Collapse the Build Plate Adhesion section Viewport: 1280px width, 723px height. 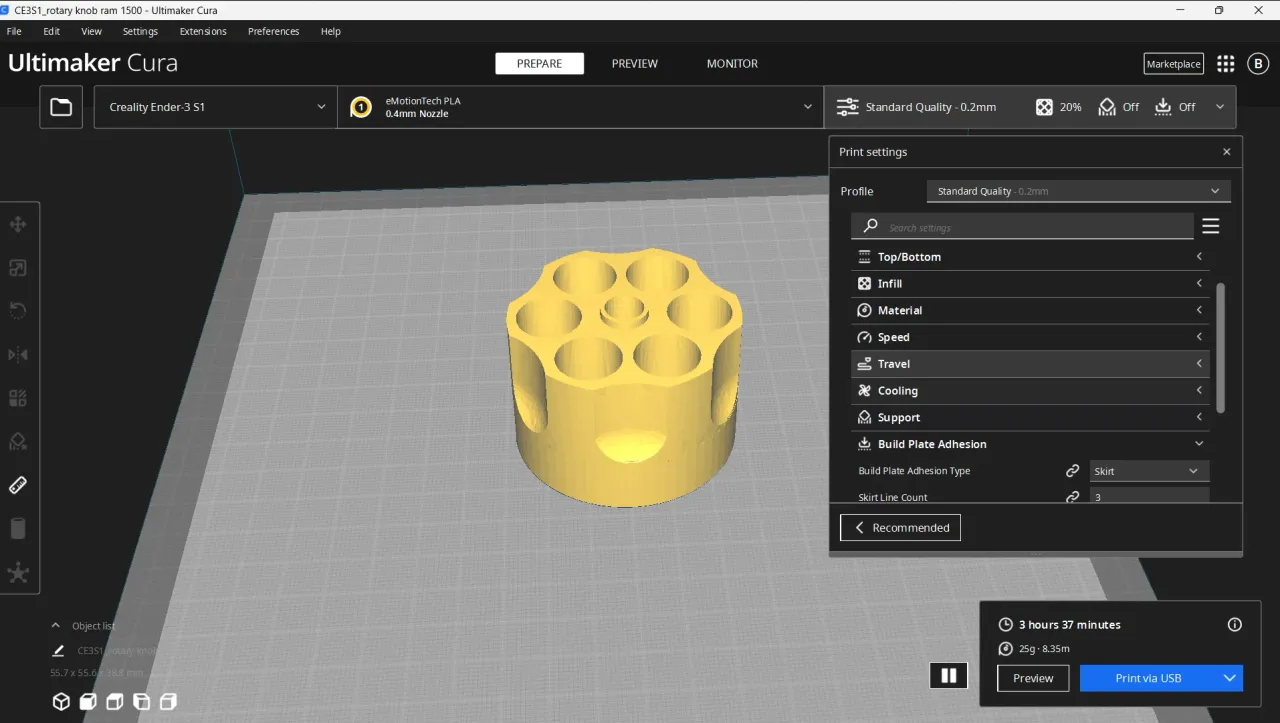click(1197, 443)
